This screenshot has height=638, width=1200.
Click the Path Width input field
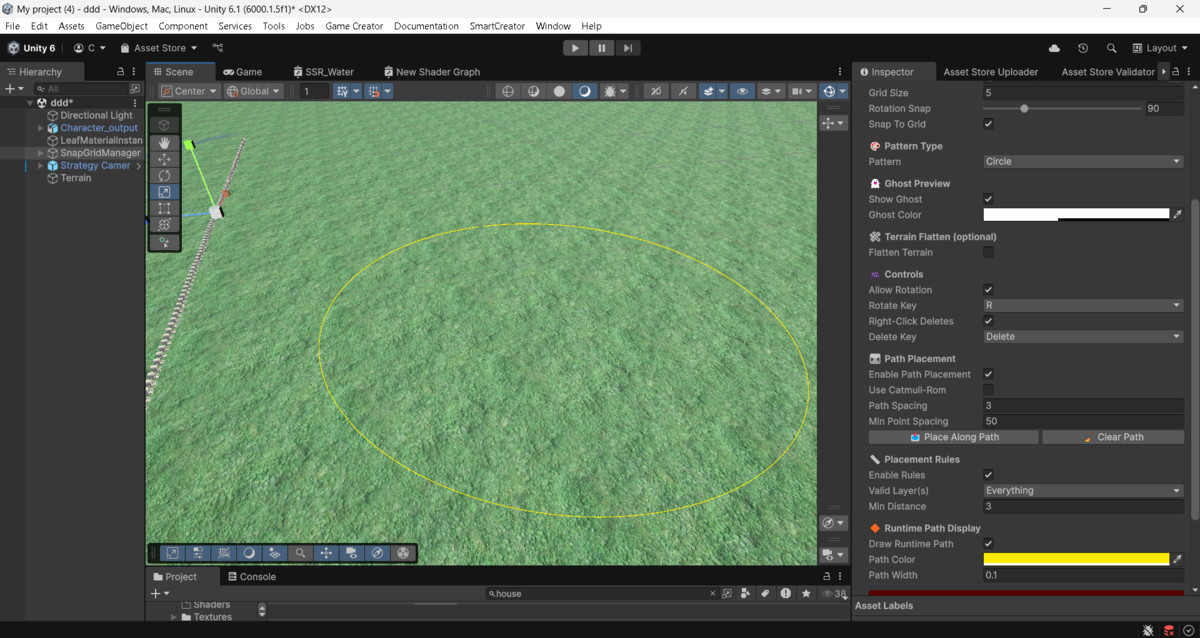point(1083,575)
